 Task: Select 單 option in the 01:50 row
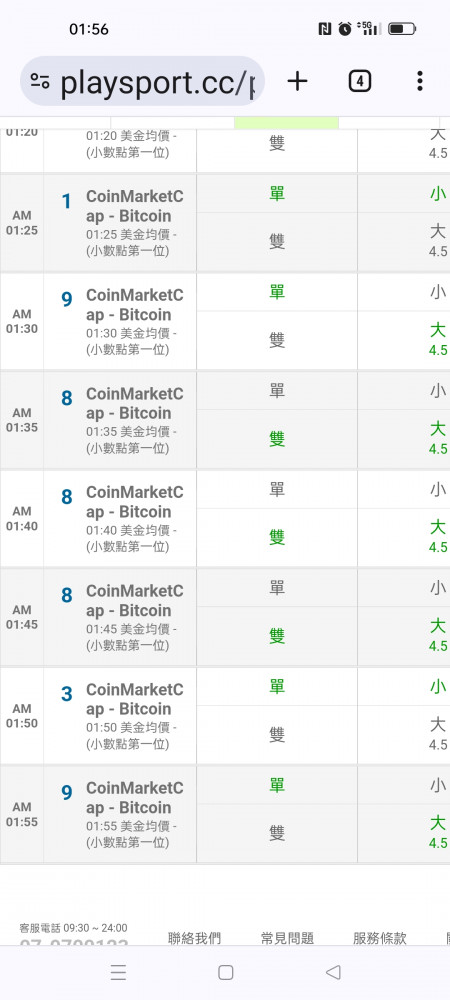pos(277,686)
